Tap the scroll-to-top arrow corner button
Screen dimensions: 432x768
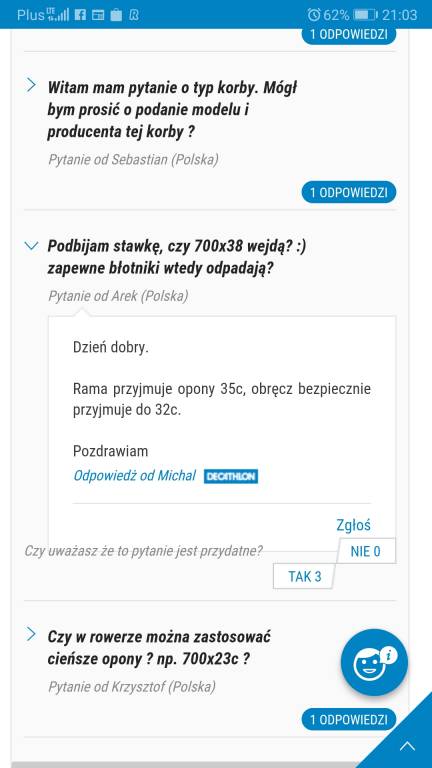coord(408,746)
